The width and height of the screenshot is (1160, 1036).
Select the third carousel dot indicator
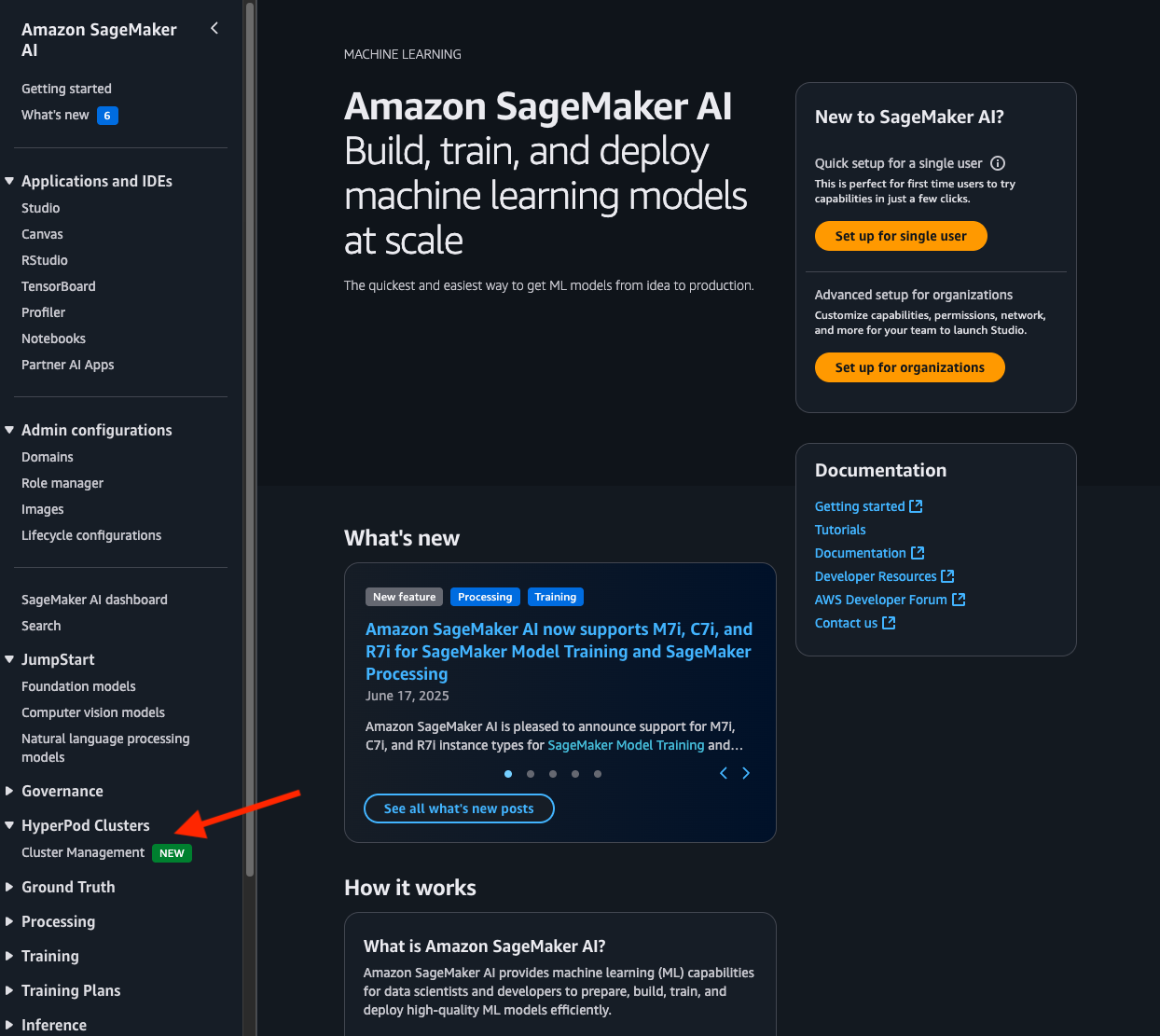(553, 774)
